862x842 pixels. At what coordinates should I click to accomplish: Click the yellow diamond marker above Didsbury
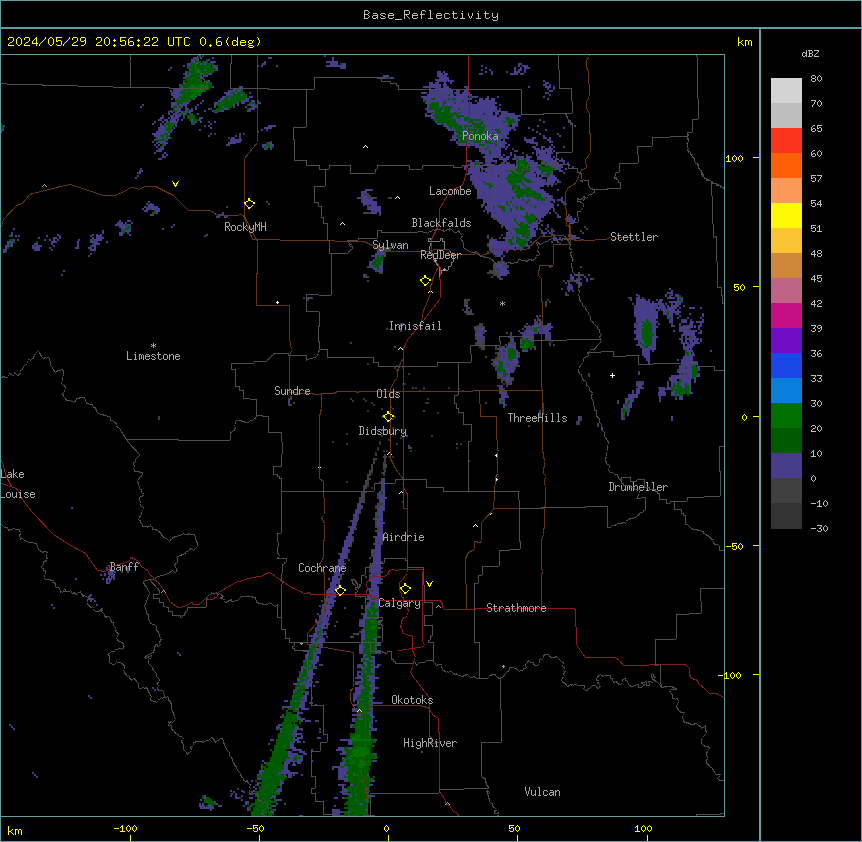pyautogui.click(x=389, y=417)
